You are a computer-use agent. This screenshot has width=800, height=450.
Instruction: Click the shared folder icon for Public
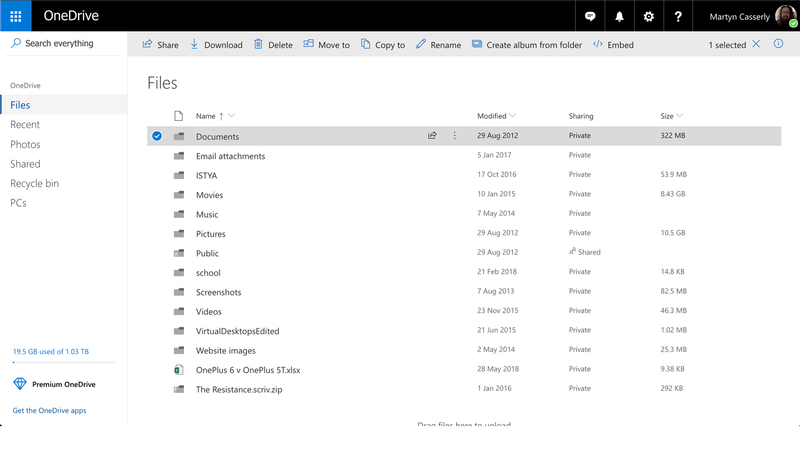pyautogui.click(x=179, y=253)
